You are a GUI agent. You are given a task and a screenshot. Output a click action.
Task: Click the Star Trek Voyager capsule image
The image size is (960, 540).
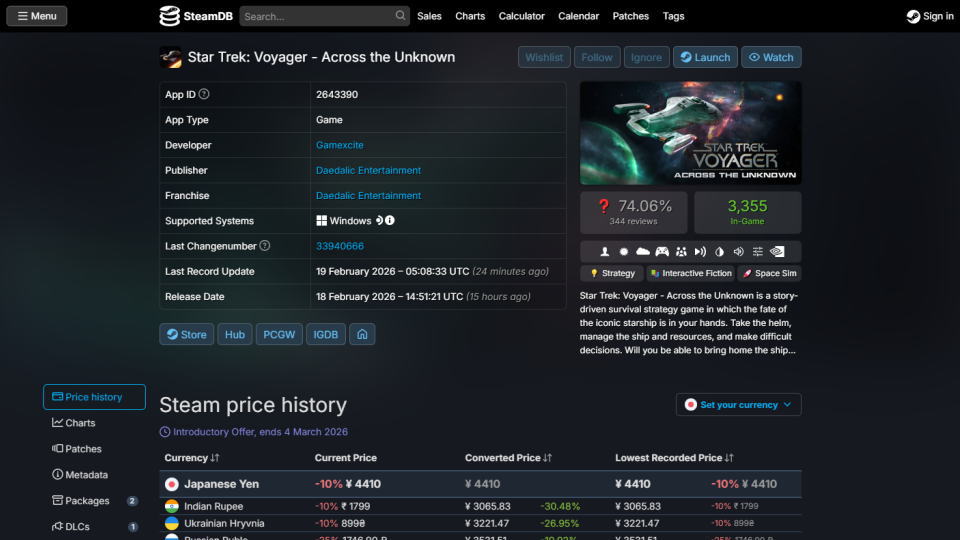point(690,133)
